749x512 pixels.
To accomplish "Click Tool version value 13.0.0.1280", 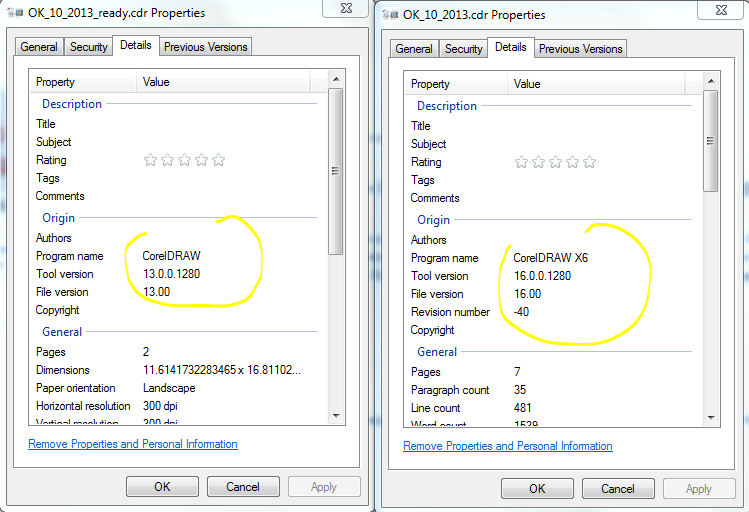I will (171, 274).
